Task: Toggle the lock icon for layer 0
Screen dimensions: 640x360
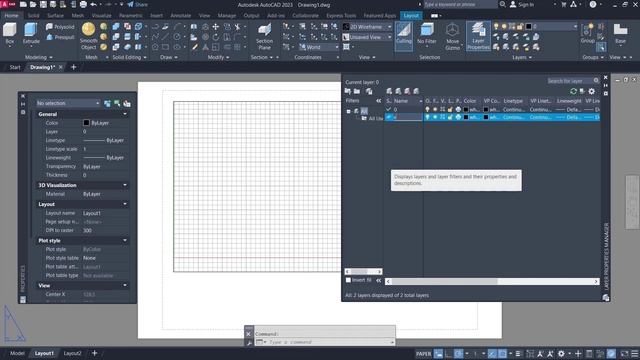Action: click(450, 109)
